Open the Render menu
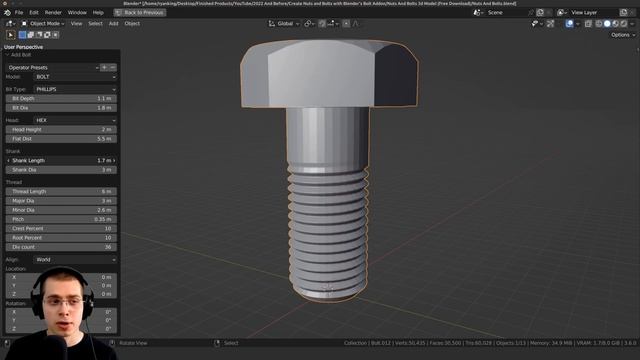 (x=53, y=13)
